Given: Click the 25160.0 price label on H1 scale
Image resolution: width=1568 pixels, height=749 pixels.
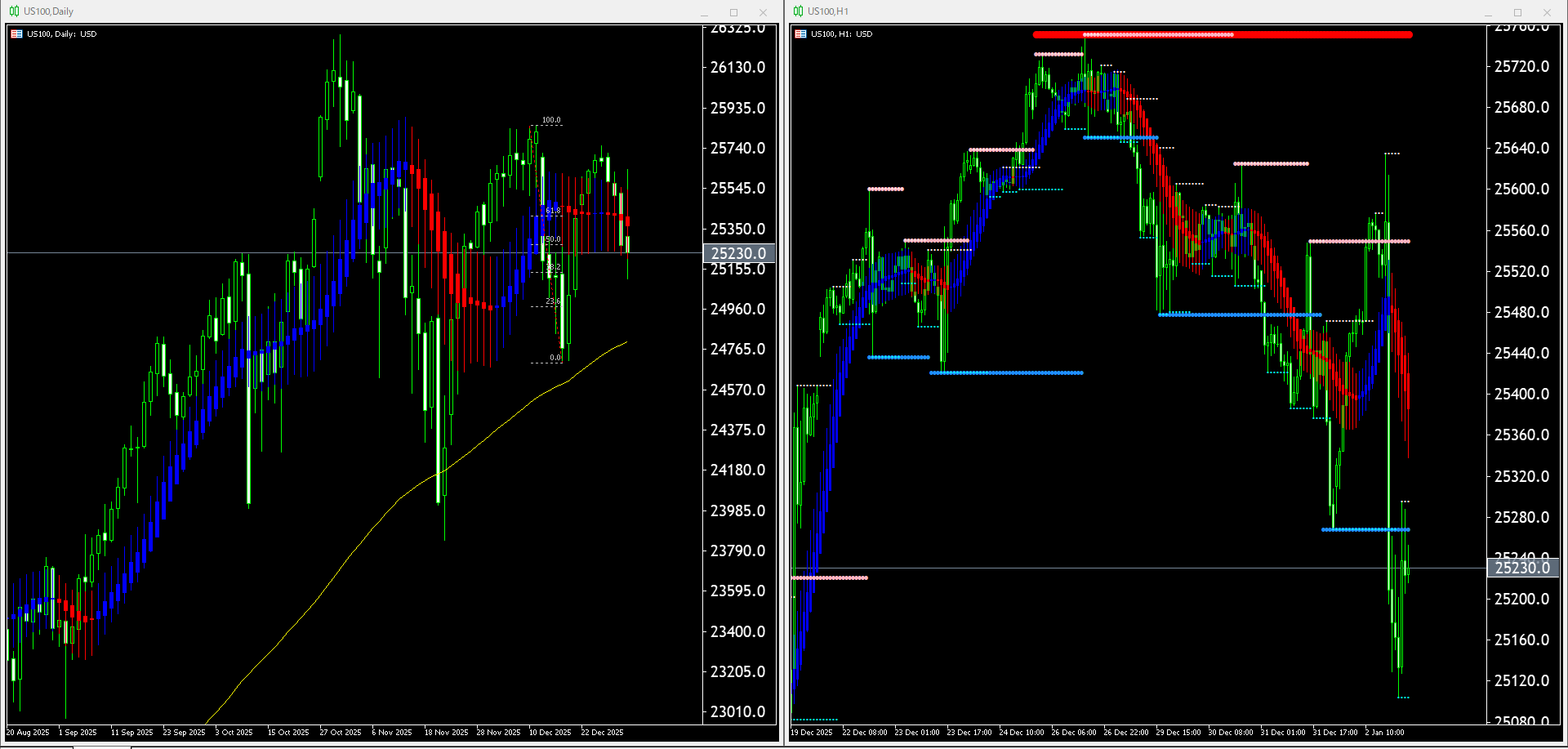Looking at the screenshot, I should (x=1521, y=640).
